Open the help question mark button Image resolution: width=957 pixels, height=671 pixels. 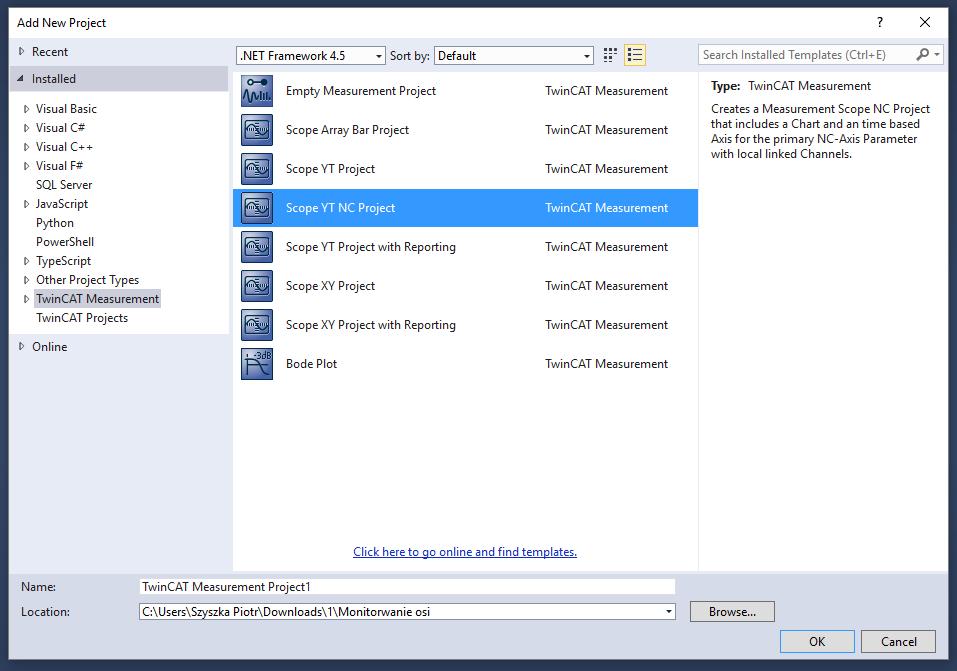coord(879,23)
